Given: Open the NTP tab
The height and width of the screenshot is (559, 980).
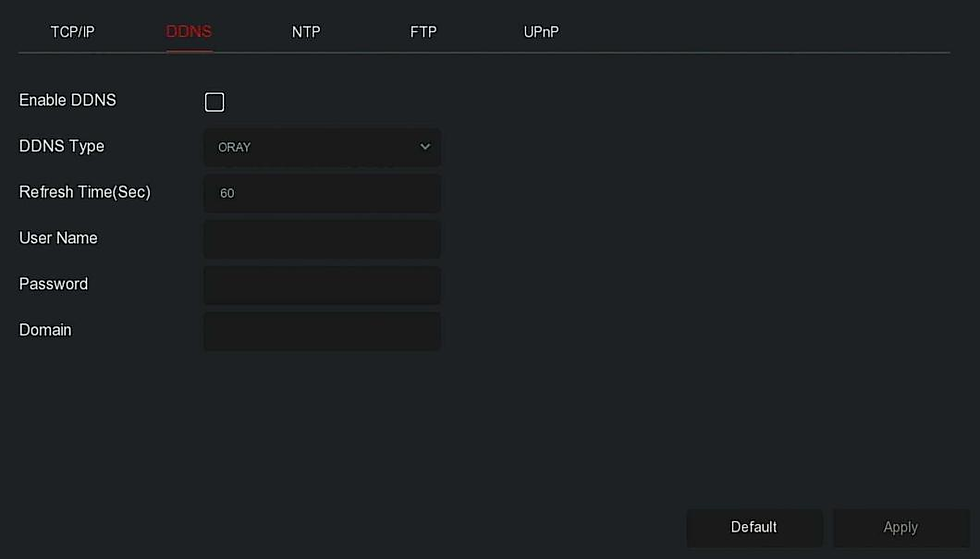Looking at the screenshot, I should 306,32.
